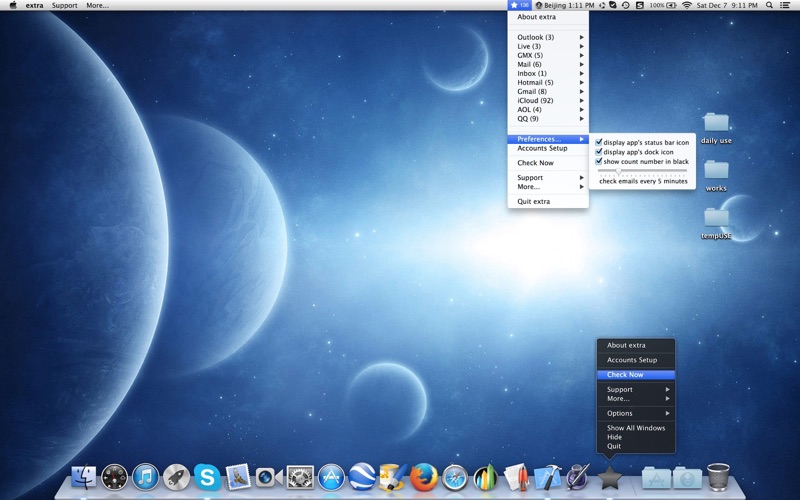Expand Options submenu in the Dock menu
Screen dimensions: 800x500
(x=636, y=413)
